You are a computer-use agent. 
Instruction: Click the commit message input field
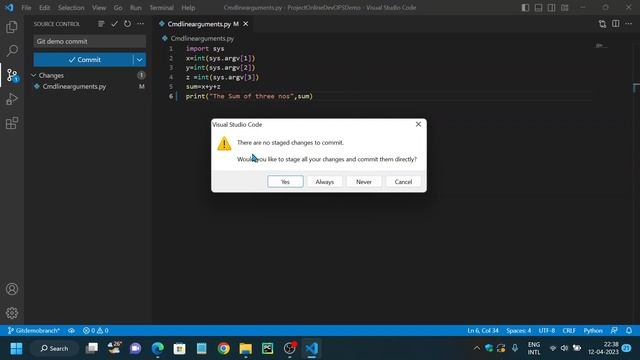click(x=90, y=41)
